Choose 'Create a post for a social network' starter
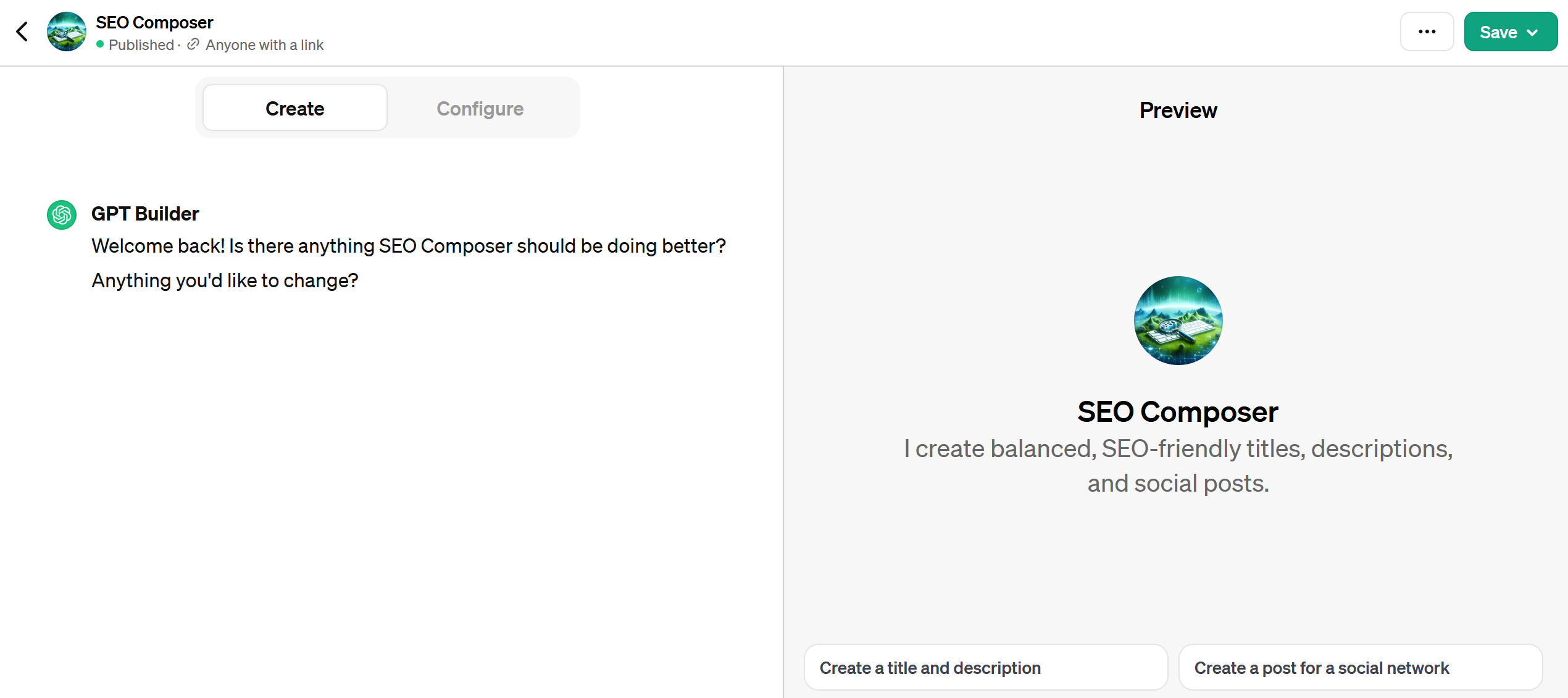 pos(1360,668)
